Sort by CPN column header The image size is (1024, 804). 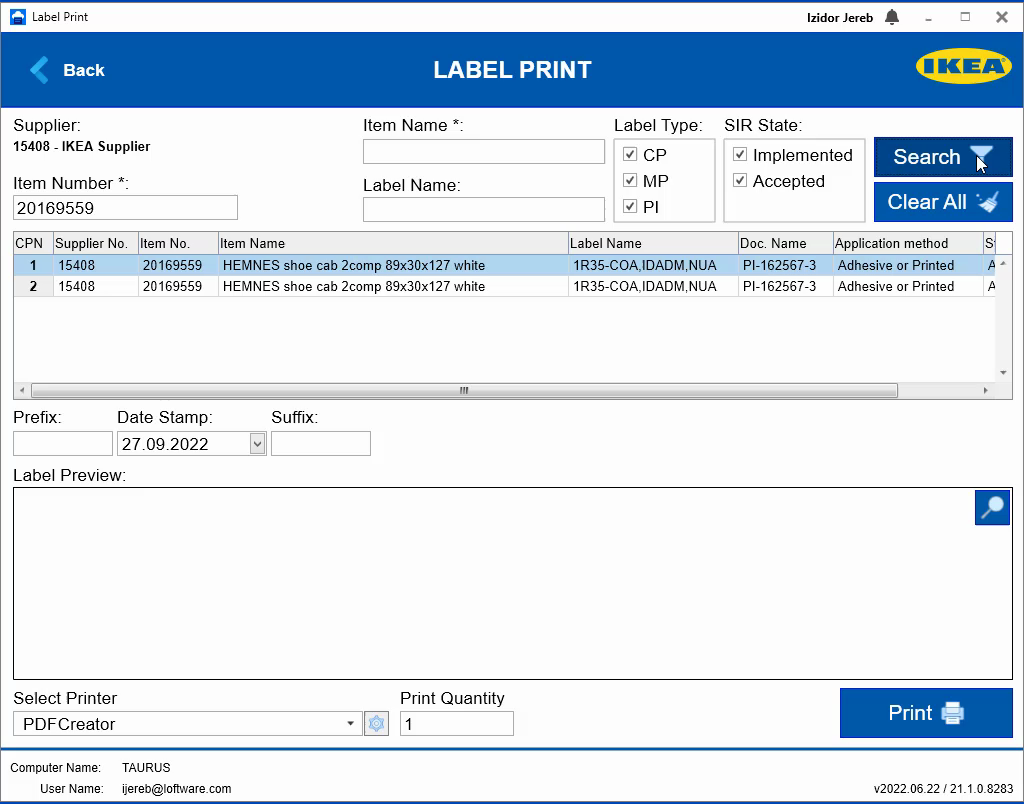(33, 243)
